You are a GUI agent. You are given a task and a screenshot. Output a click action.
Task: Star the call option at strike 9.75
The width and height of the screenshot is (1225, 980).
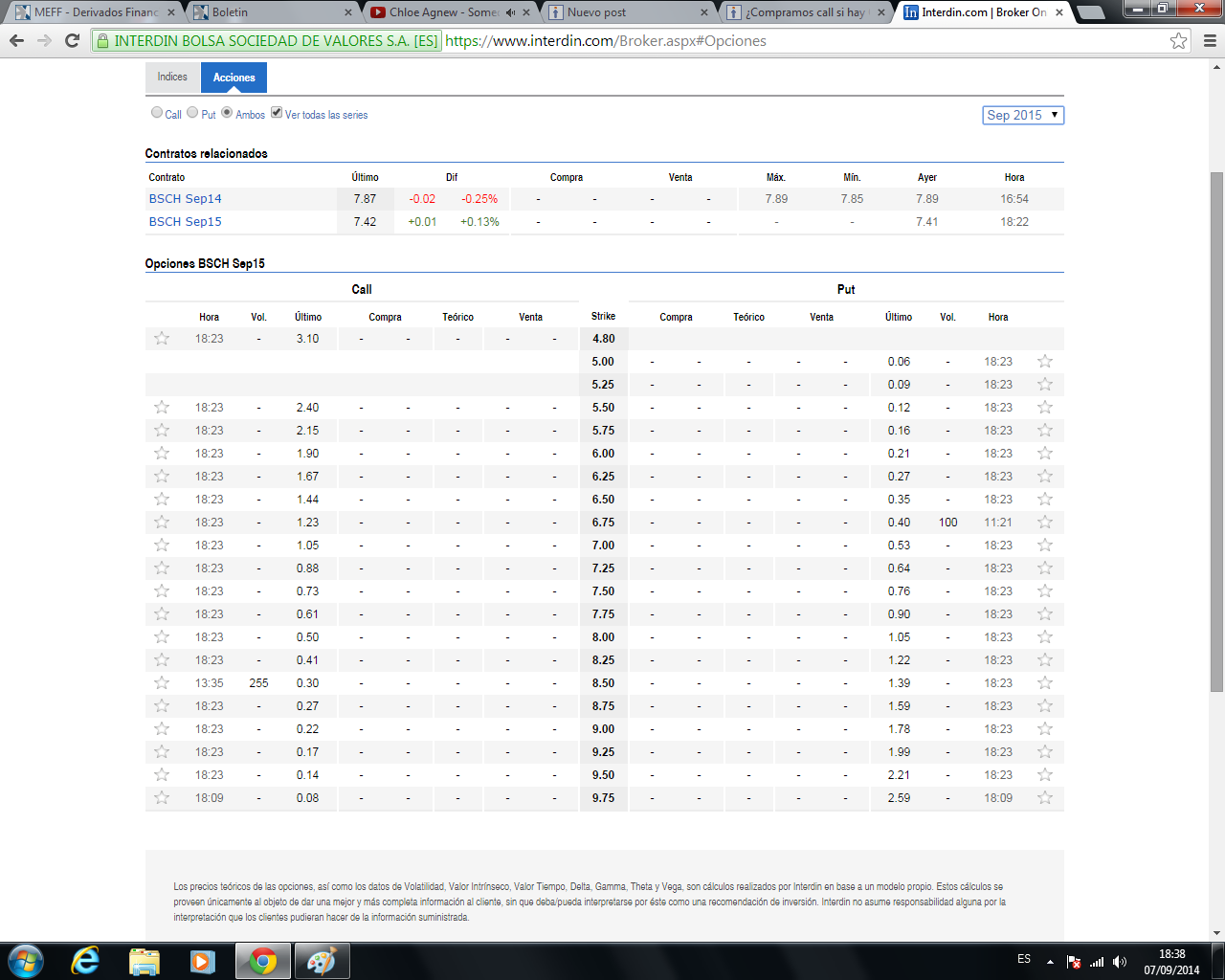[162, 797]
